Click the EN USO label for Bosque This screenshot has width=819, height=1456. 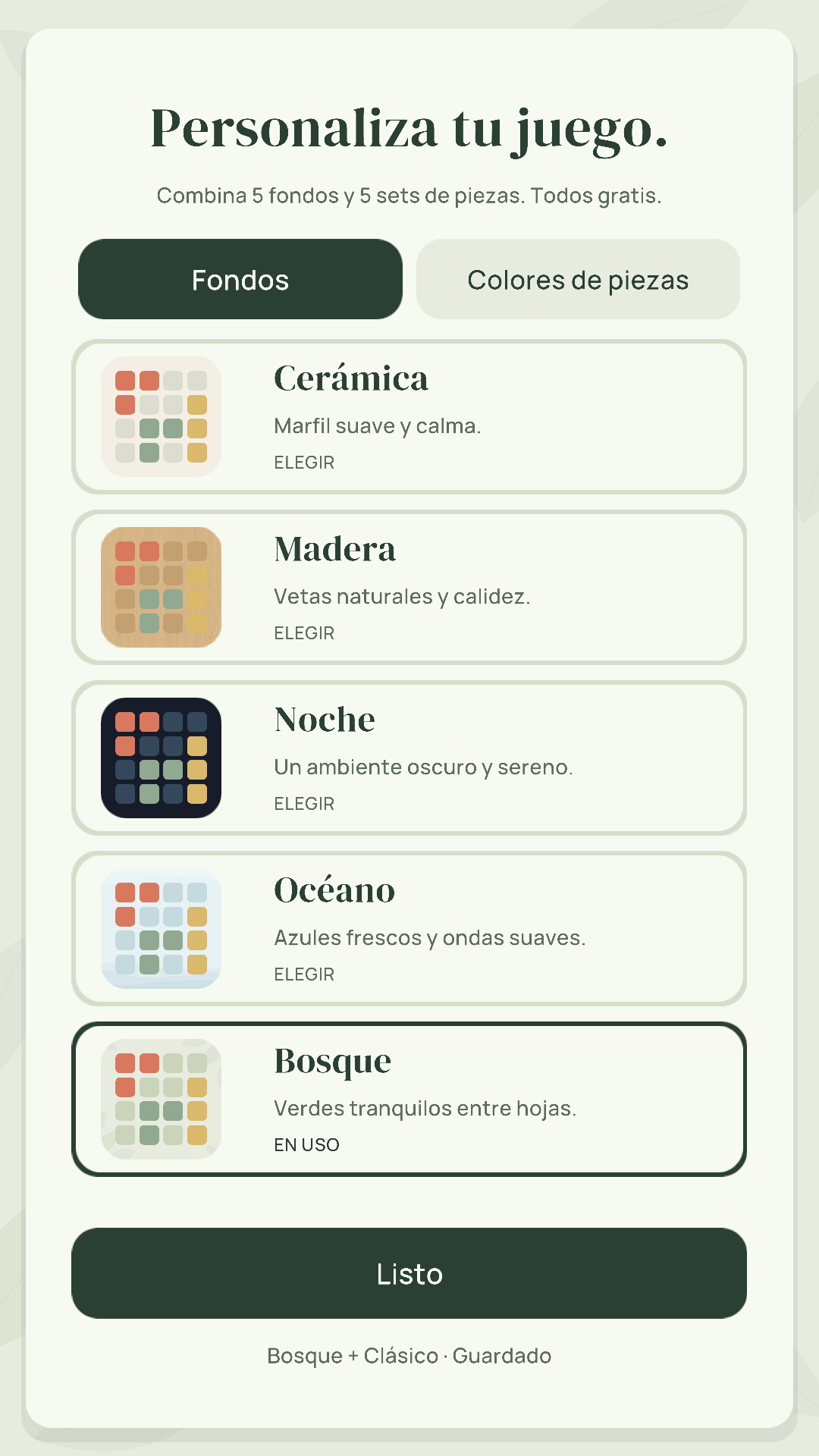[306, 1145]
